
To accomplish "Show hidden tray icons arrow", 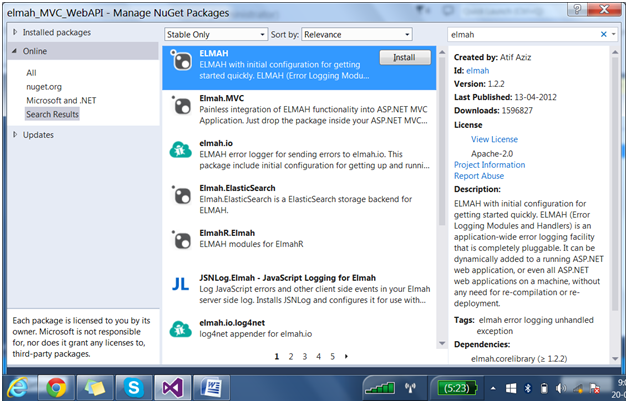I will (493, 388).
